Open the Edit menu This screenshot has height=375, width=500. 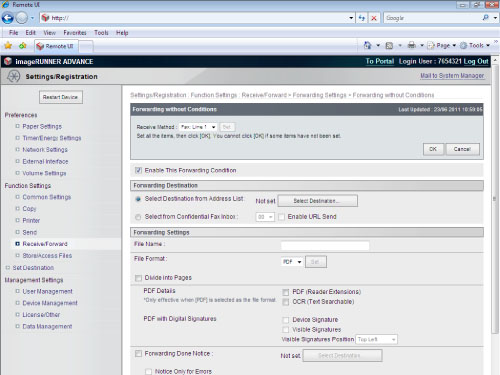pos(30,33)
